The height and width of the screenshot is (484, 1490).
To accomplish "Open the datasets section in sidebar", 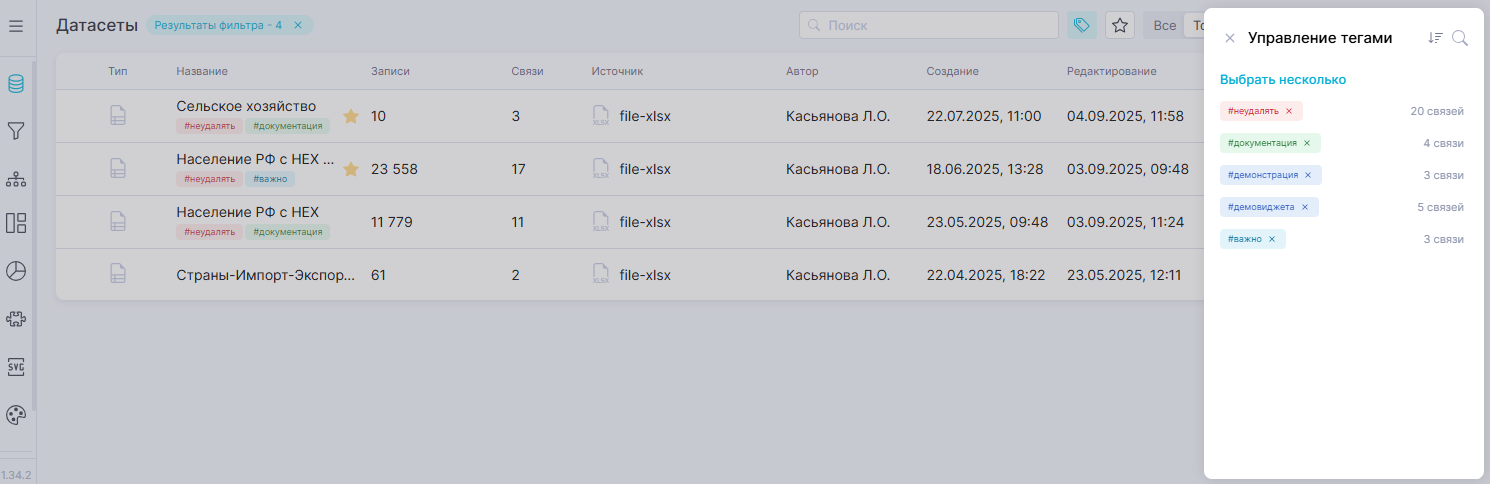I will pos(16,84).
